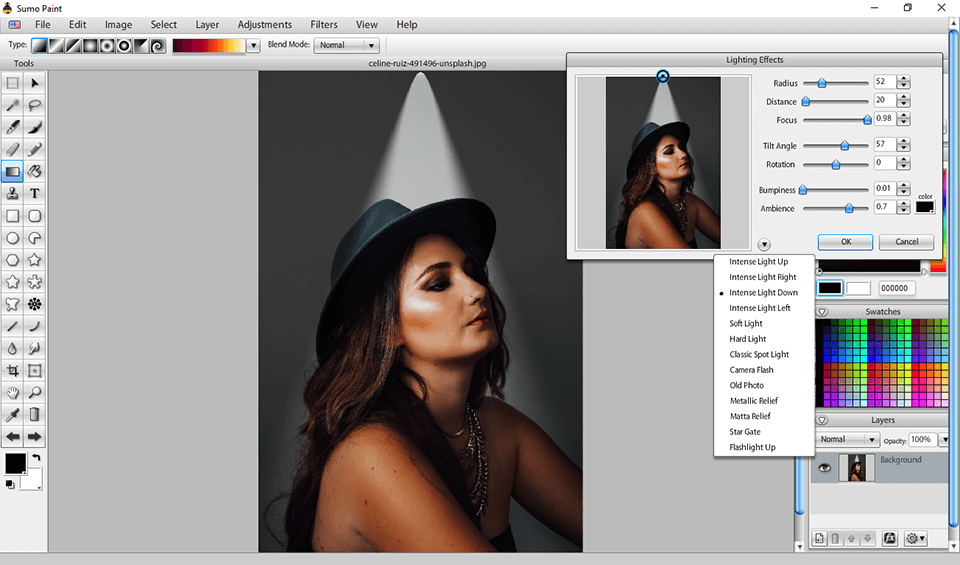Select the Move arrow tool
Screen dimensions: 960x565
coord(35,83)
